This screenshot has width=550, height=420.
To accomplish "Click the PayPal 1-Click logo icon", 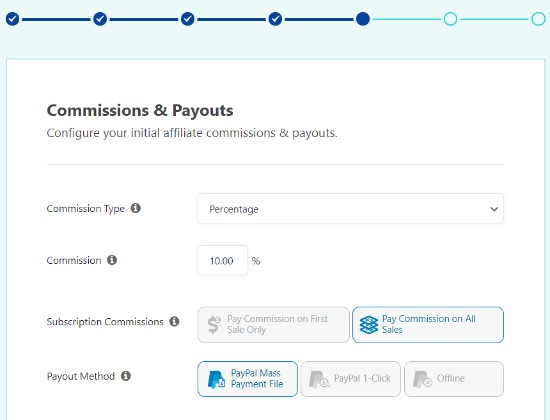I will click(x=319, y=379).
